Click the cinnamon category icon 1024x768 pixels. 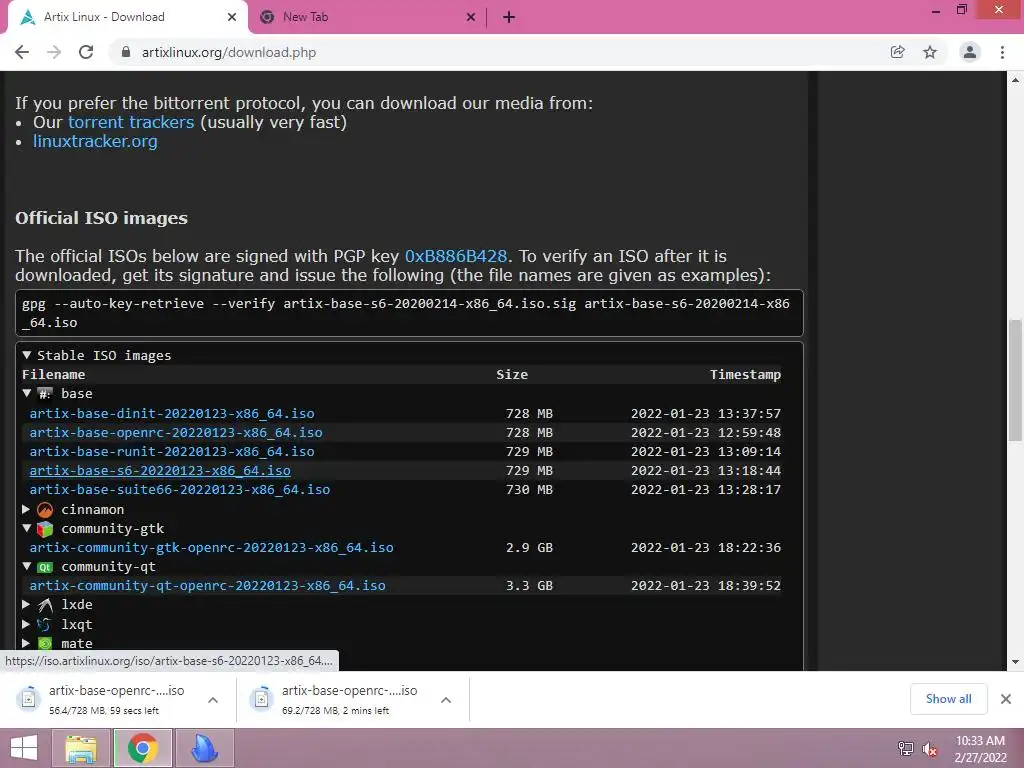[45, 509]
